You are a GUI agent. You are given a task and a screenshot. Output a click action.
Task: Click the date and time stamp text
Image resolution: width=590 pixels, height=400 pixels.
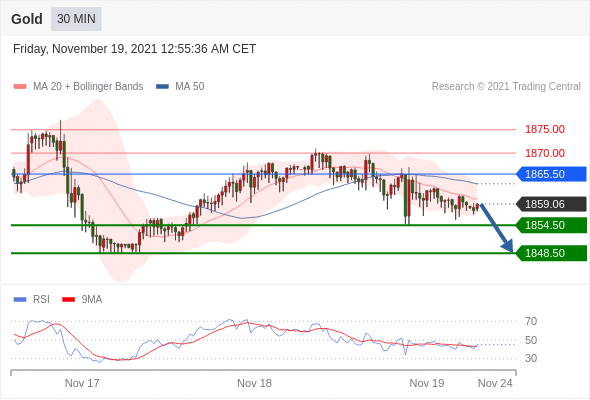(134, 49)
